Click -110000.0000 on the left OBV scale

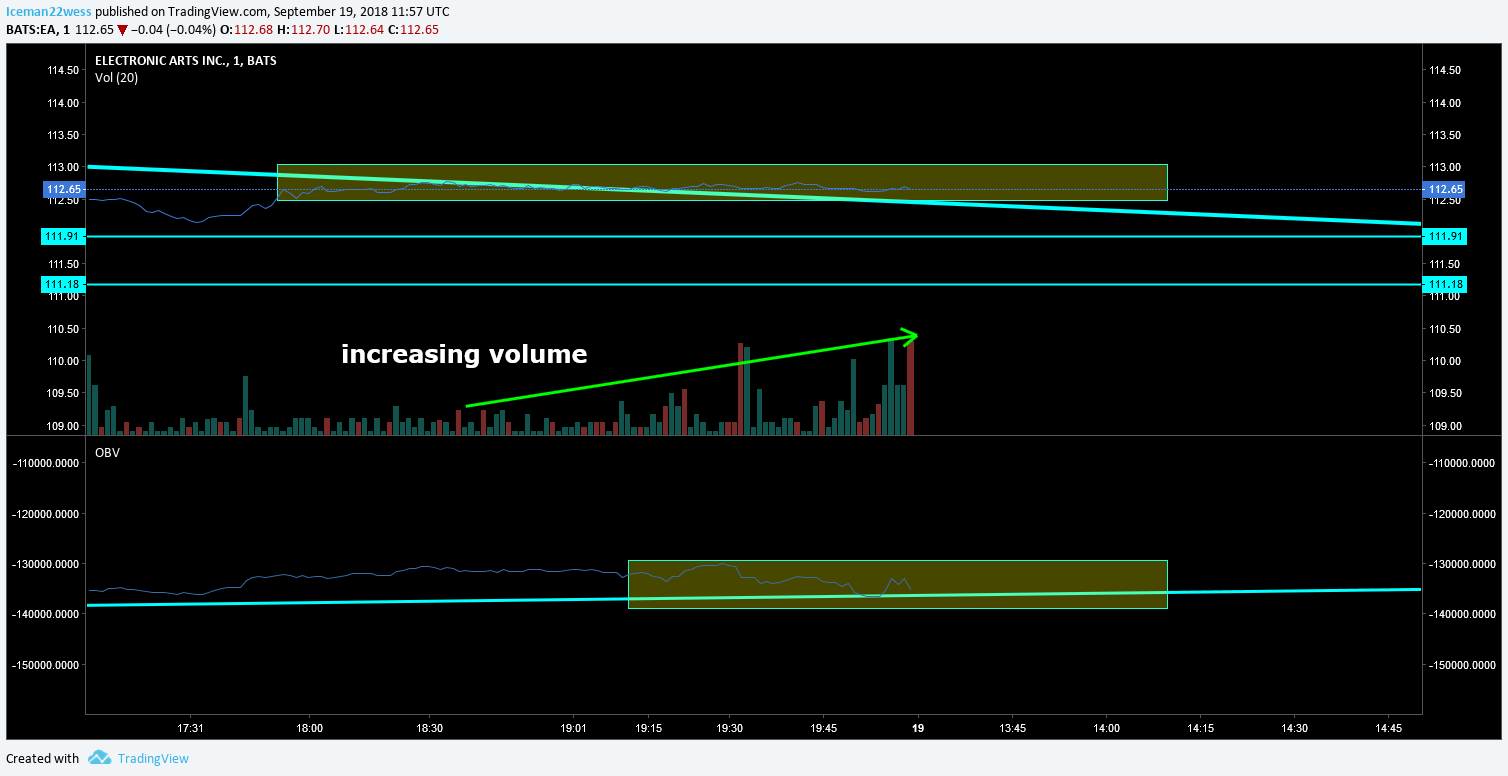45,463
